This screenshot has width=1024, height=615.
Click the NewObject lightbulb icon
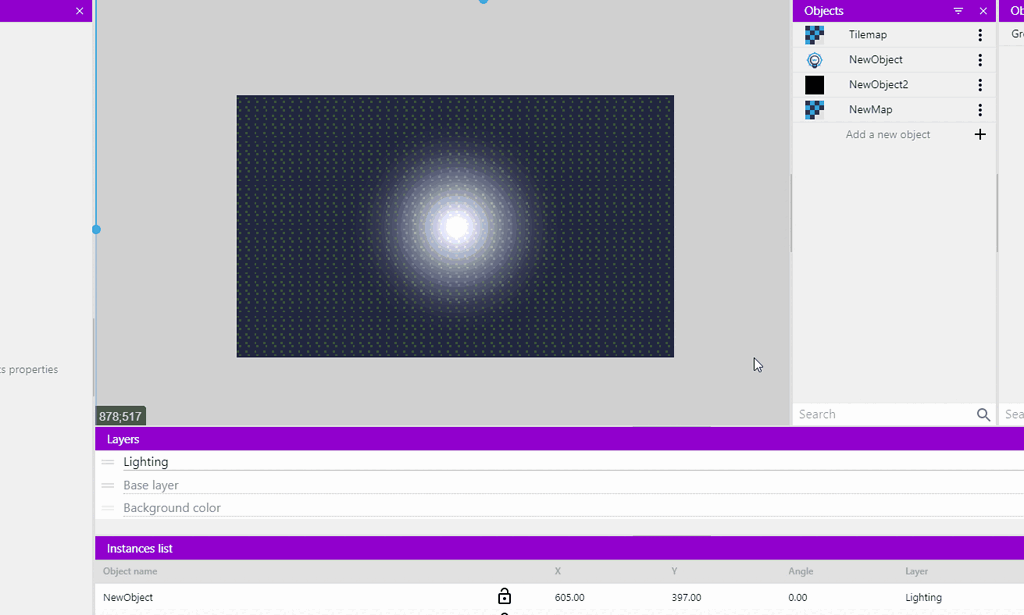coord(814,59)
